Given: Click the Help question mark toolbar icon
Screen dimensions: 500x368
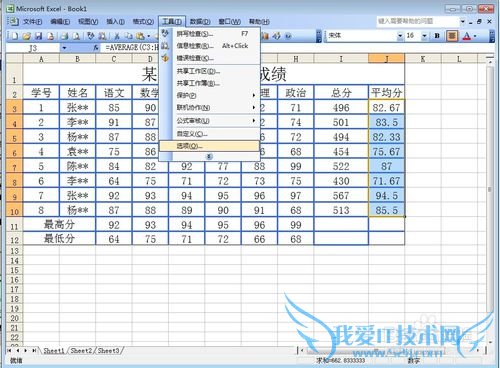Looking at the screenshot, I should [289, 36].
